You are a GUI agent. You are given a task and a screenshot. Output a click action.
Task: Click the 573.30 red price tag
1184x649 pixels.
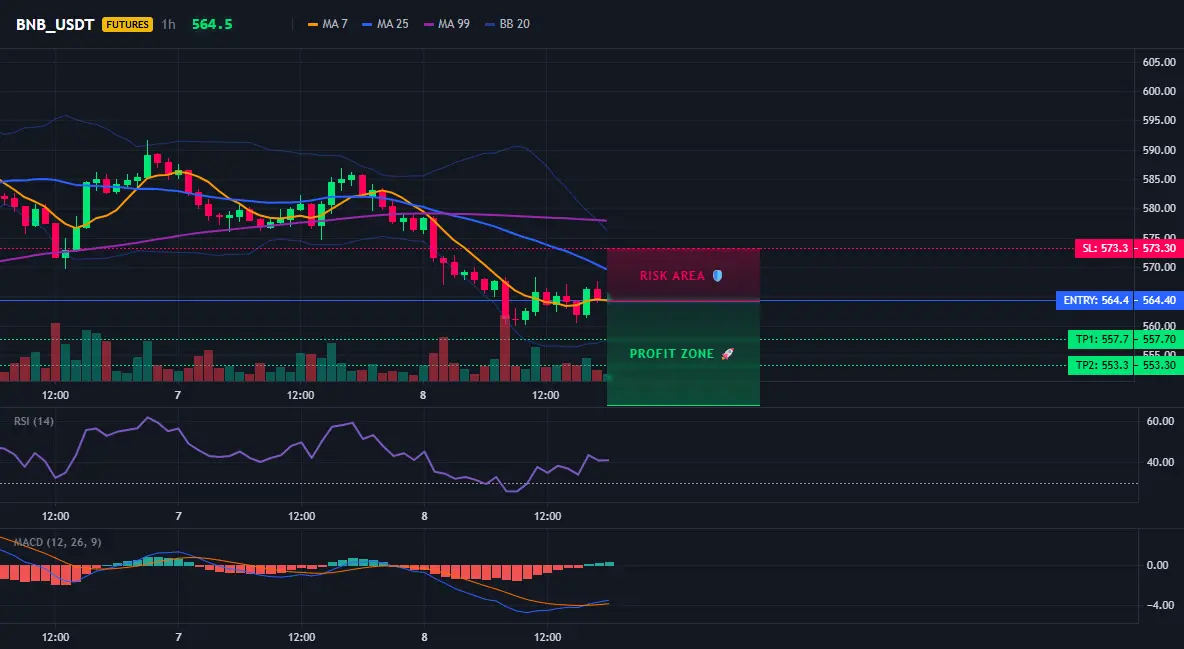point(1159,248)
